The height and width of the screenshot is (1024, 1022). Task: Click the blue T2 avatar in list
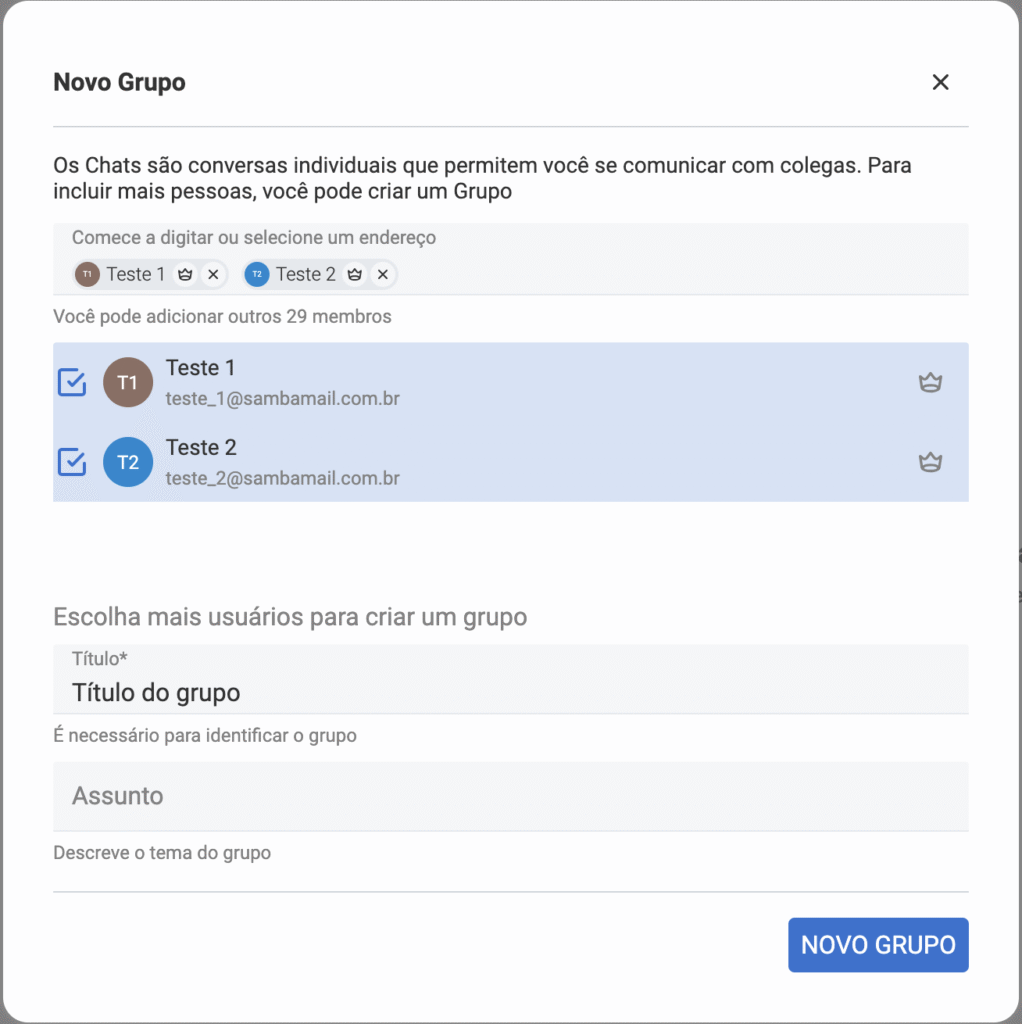(128, 462)
